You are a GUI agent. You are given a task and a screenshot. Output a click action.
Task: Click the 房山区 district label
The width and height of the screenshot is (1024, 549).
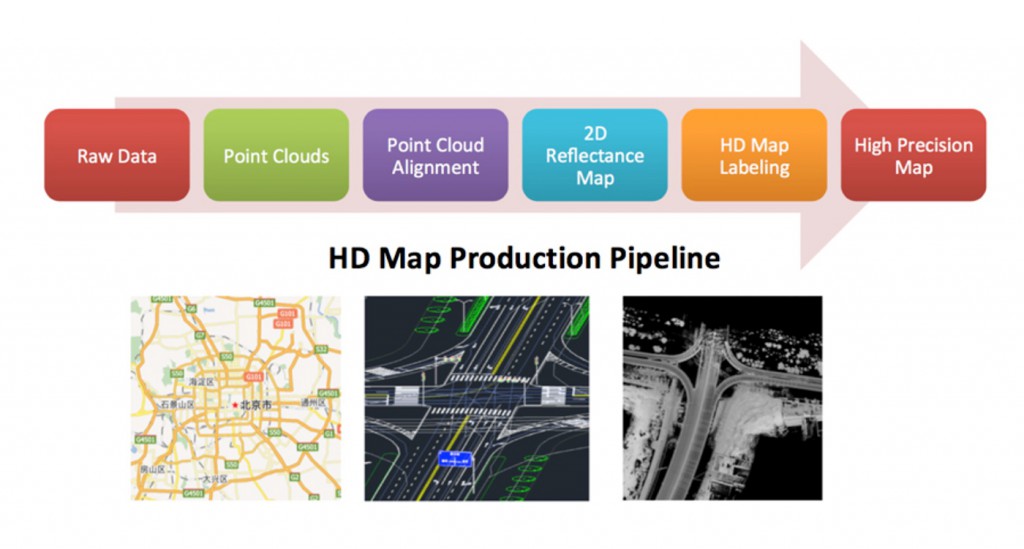(x=151, y=468)
